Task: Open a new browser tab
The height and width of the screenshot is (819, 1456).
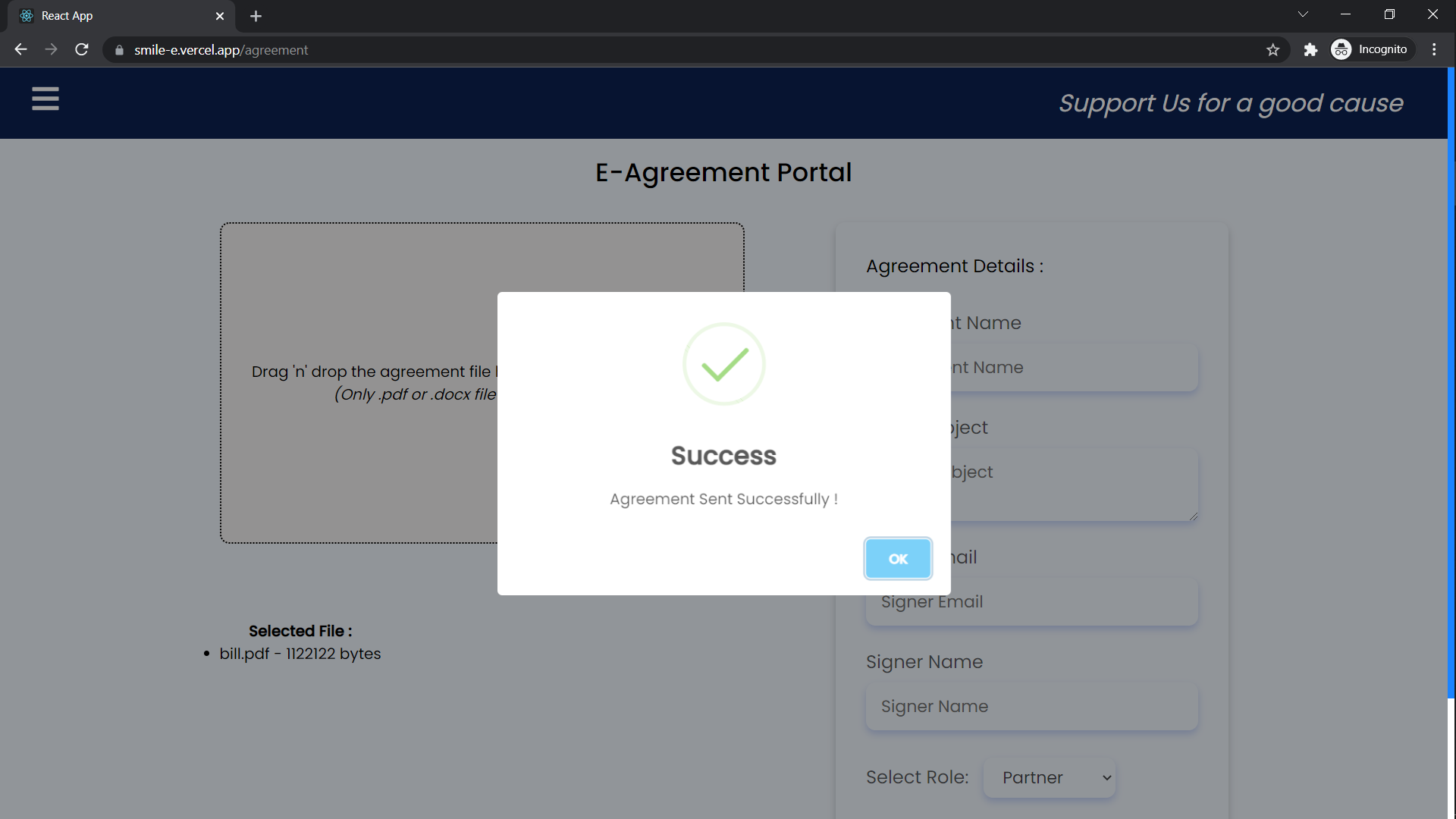Action: [256, 16]
